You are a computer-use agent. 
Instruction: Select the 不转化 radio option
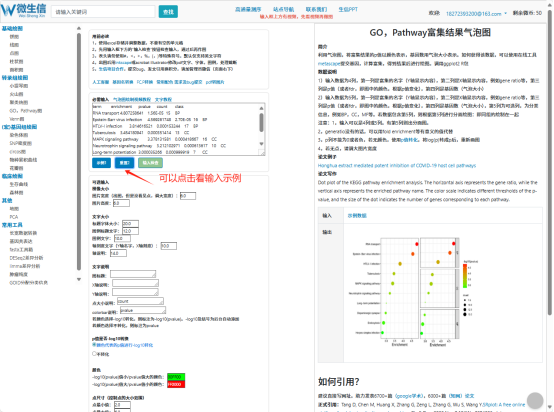[x=94, y=353]
